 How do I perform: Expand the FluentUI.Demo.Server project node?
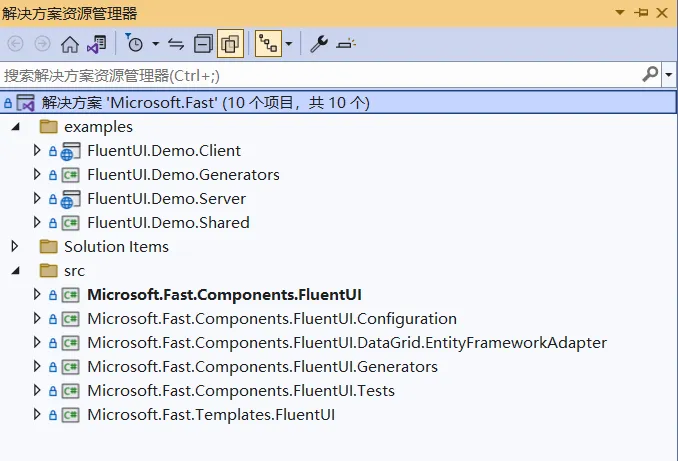37,198
